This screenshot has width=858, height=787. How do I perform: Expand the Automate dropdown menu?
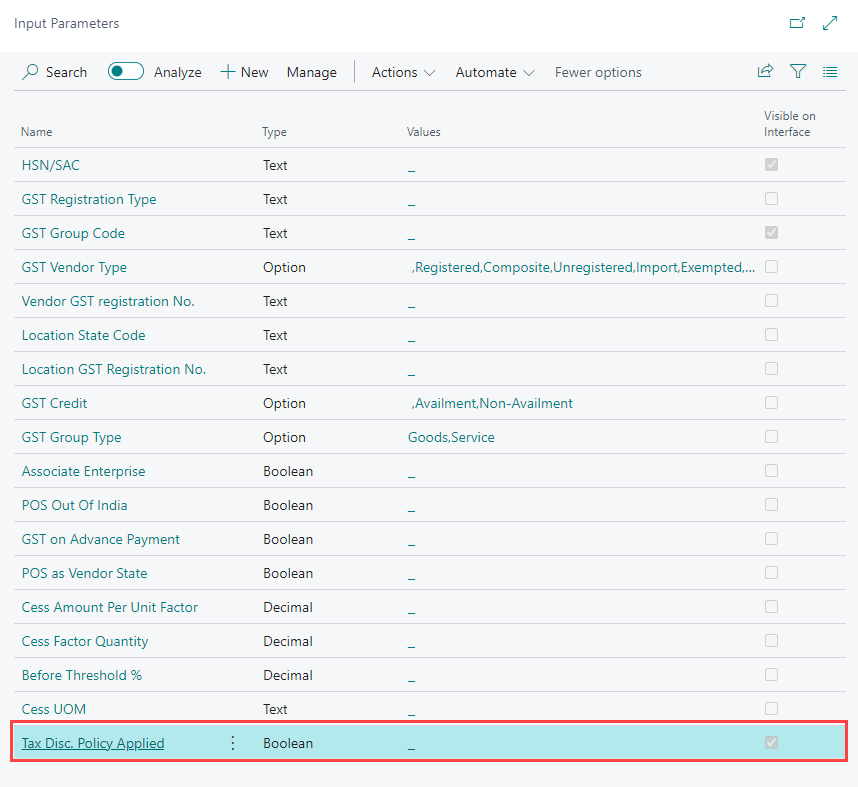(495, 72)
